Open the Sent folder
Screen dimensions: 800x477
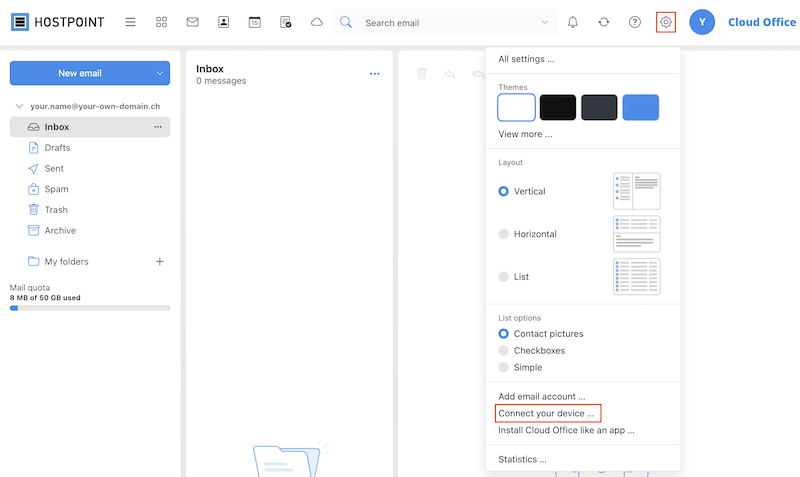click(54, 168)
